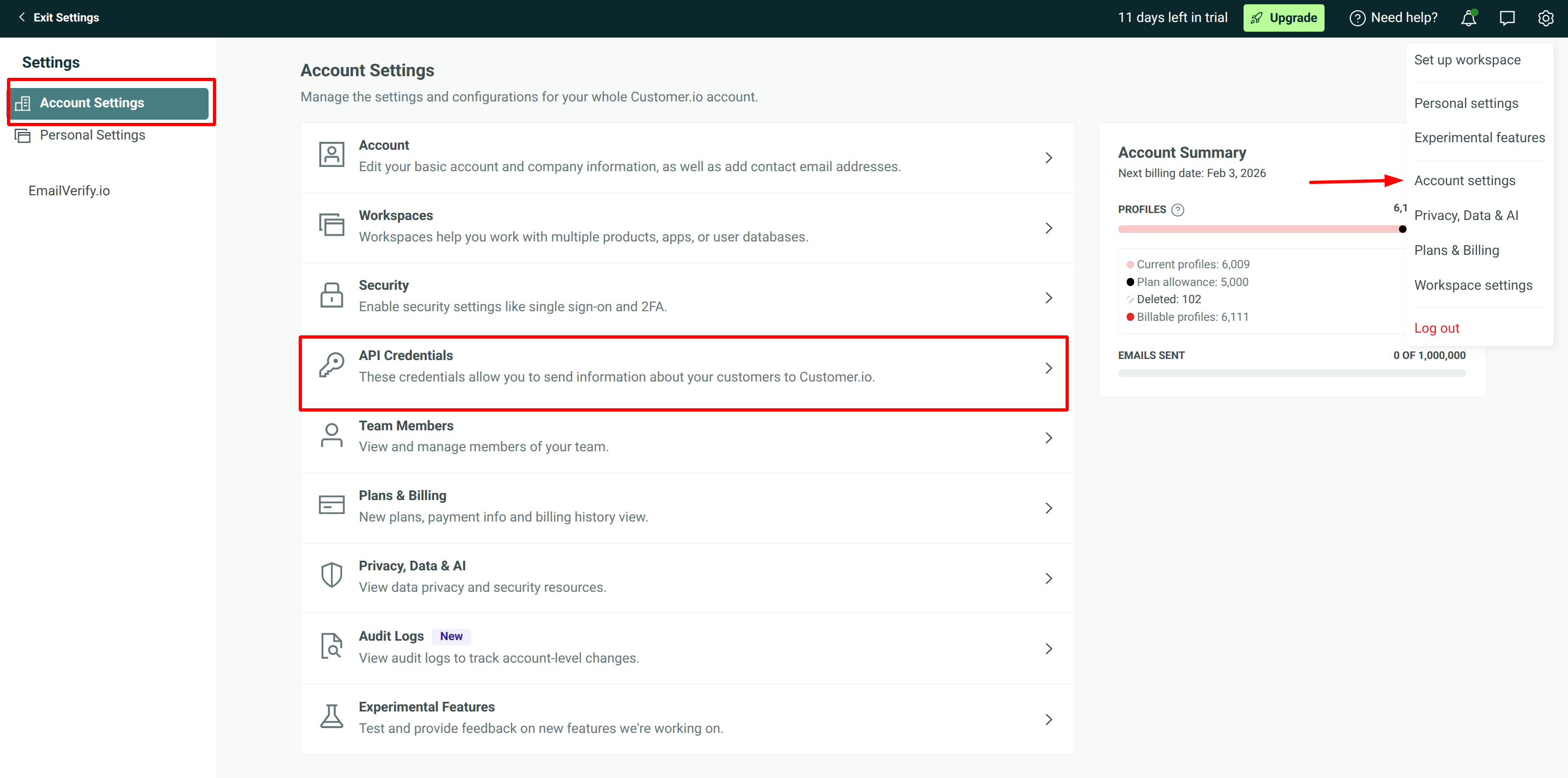Click the Exit Settings link
Screen dimensions: 1568x778
[59, 18]
